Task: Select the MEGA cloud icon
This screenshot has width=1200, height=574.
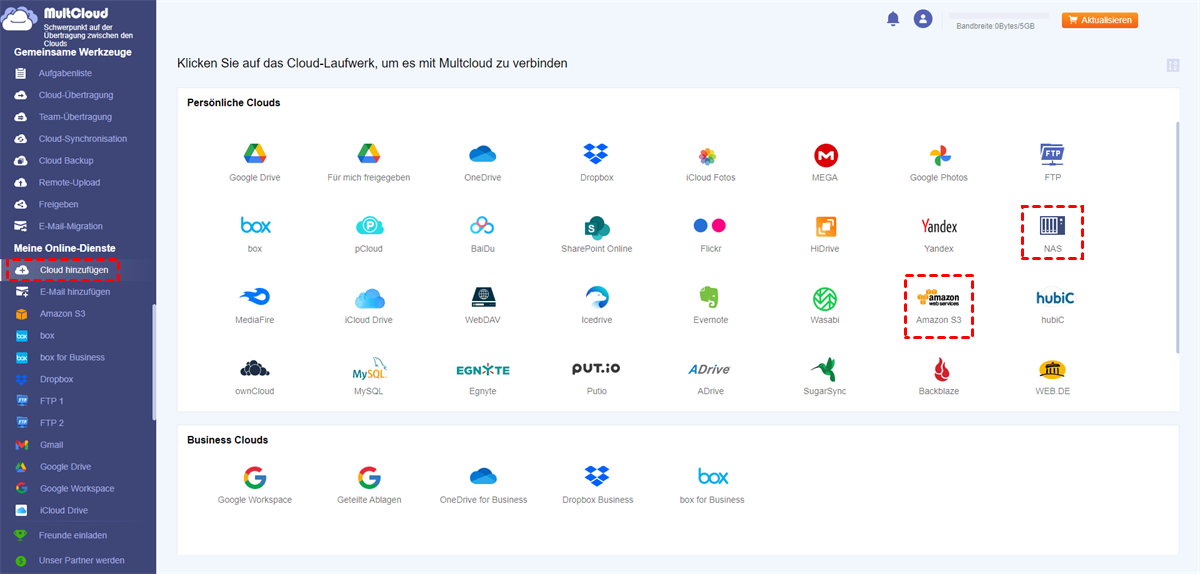Action: point(825,155)
